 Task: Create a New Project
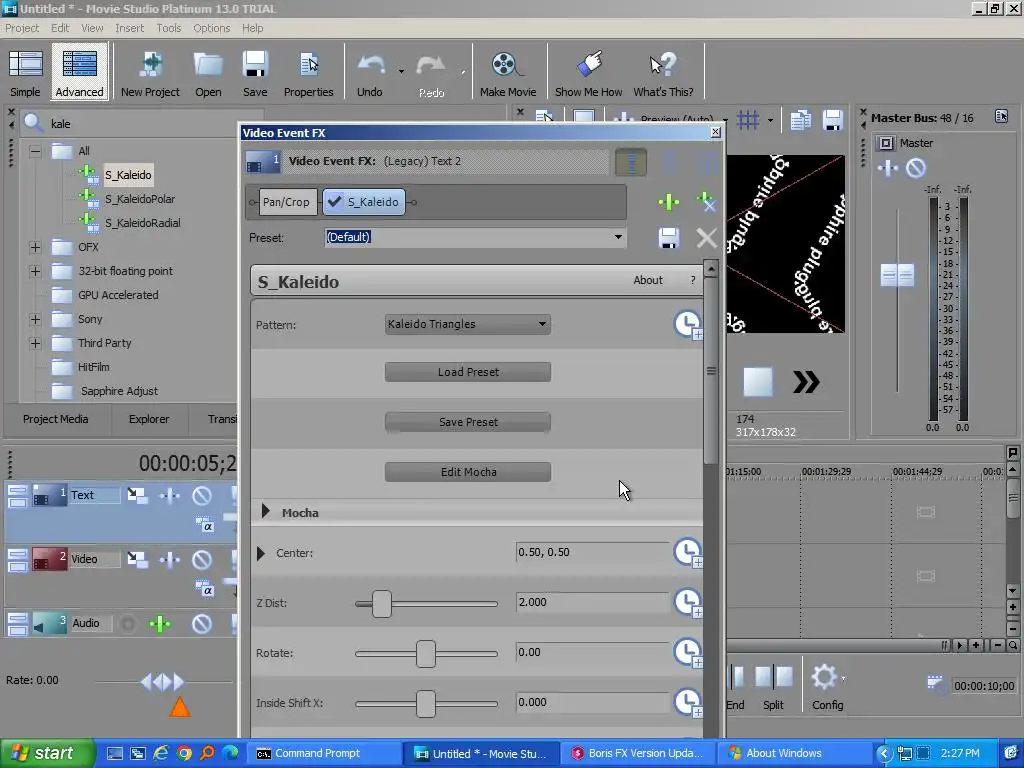(x=150, y=73)
